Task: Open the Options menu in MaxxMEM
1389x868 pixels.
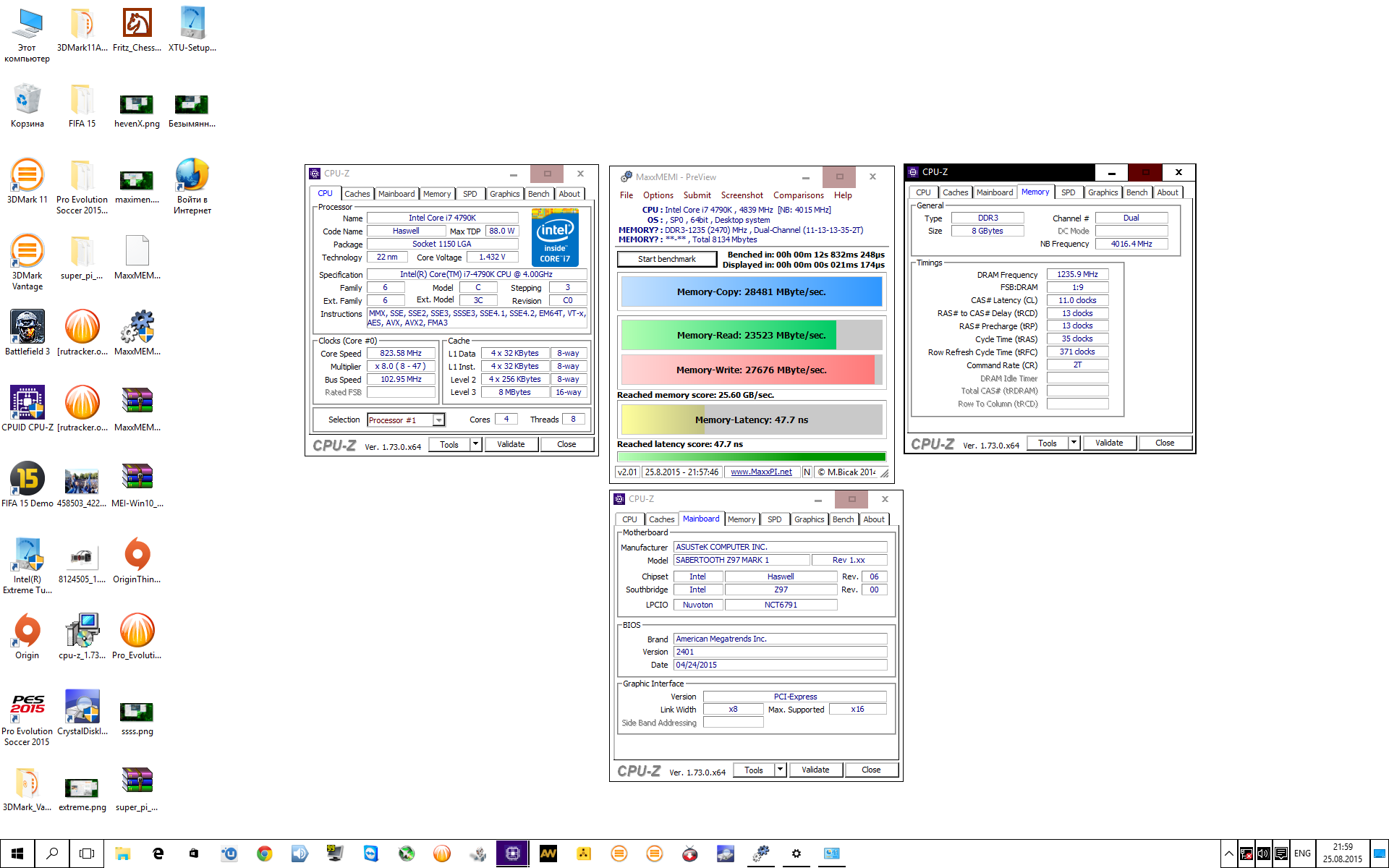Action: click(x=658, y=195)
